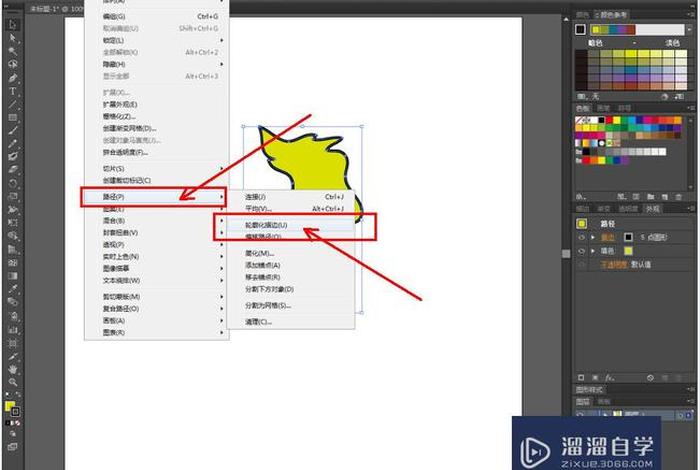Select the Rotate tool

(x=12, y=183)
